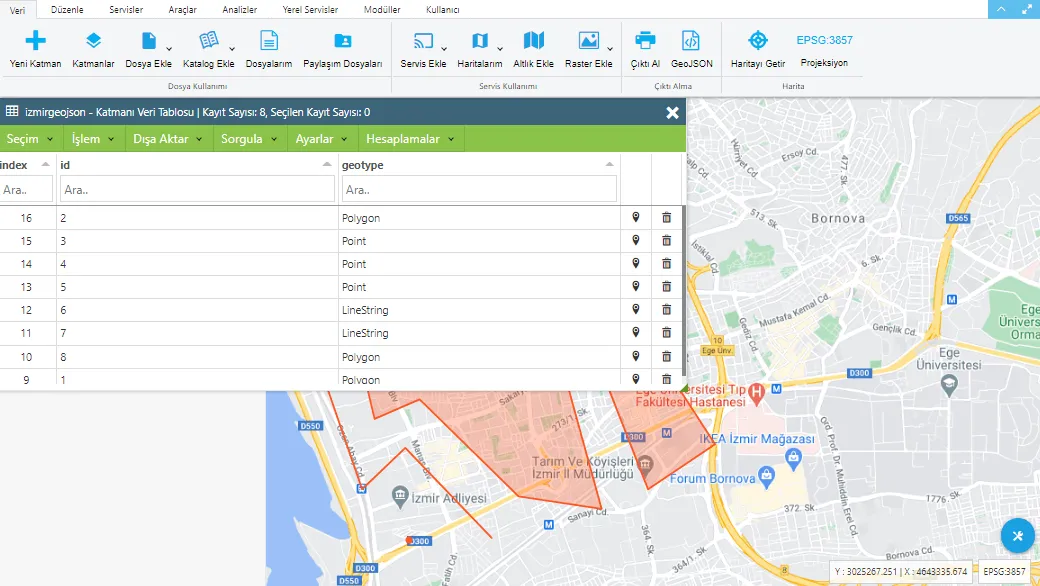Viewport: 1040px width, 586px height.
Task: Switch to the Analizler tab
Action: click(x=239, y=10)
